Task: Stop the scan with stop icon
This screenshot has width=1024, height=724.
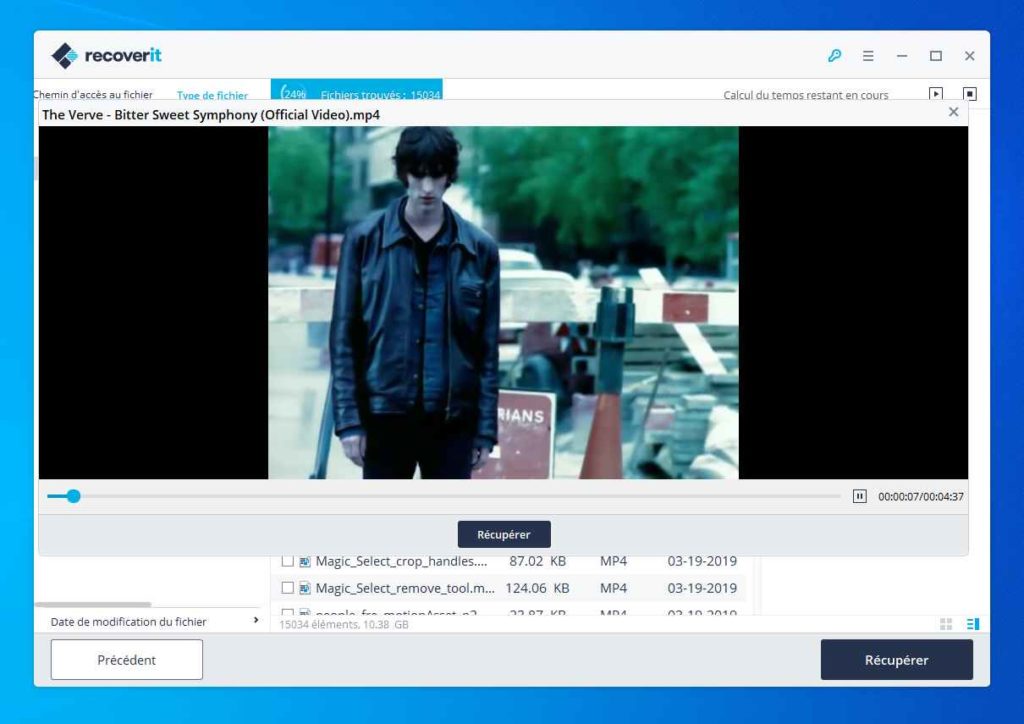Action: click(x=970, y=94)
